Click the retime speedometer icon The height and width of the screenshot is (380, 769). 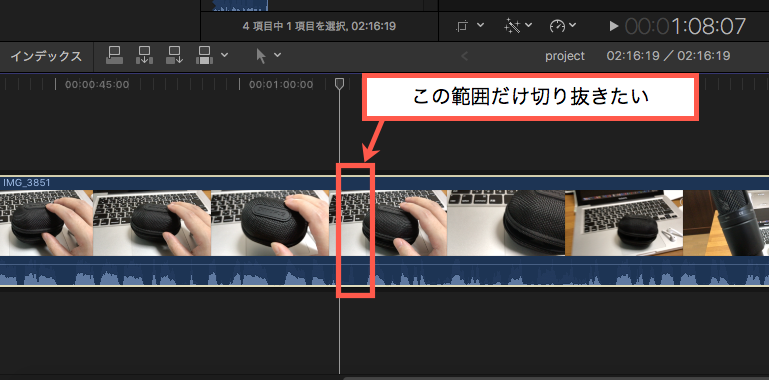tap(558, 26)
